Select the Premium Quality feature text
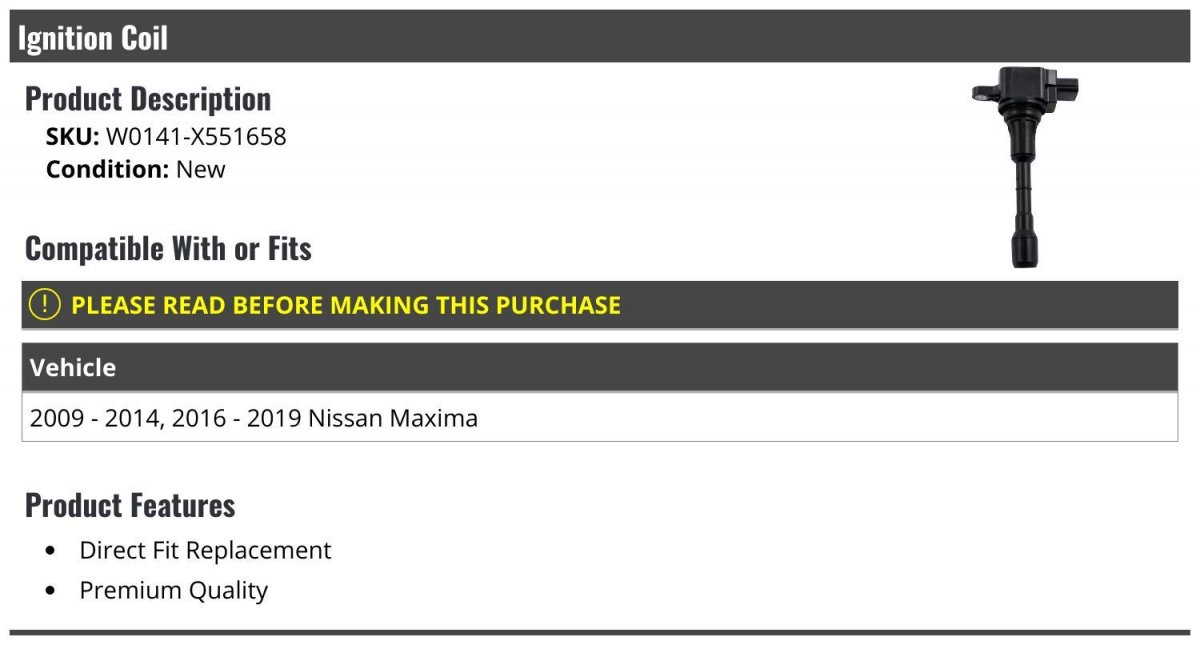 click(x=174, y=591)
